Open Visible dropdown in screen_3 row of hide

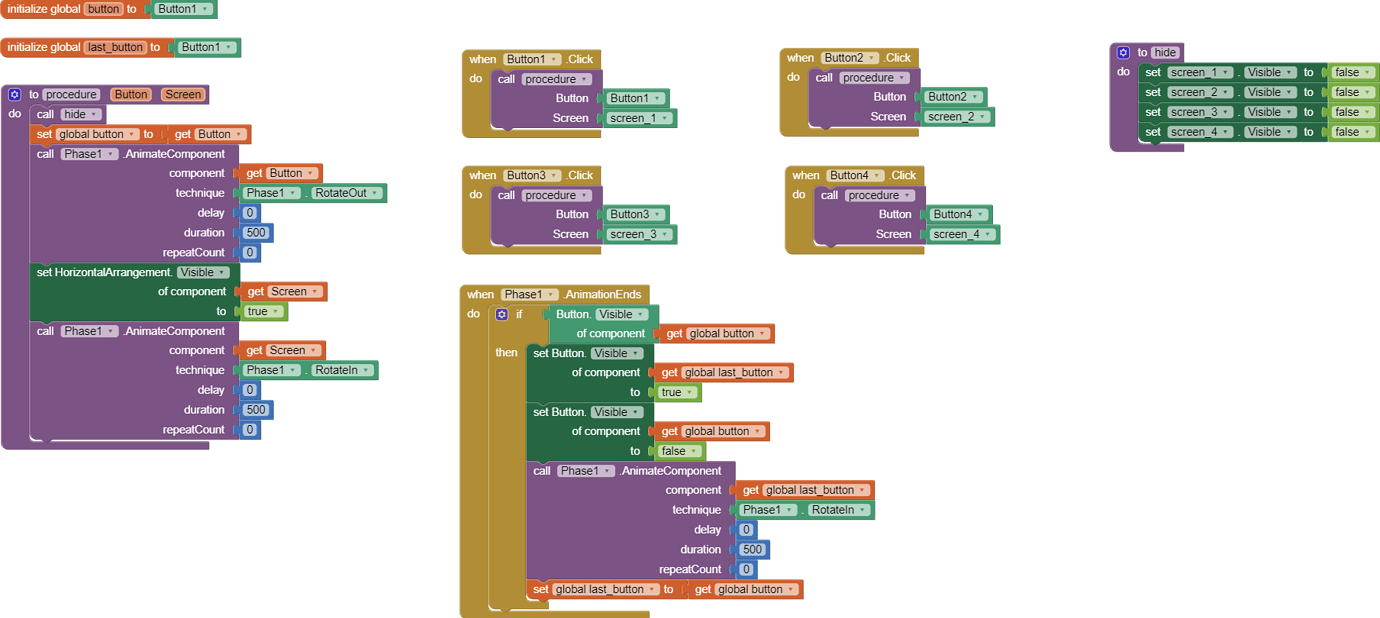point(1270,112)
